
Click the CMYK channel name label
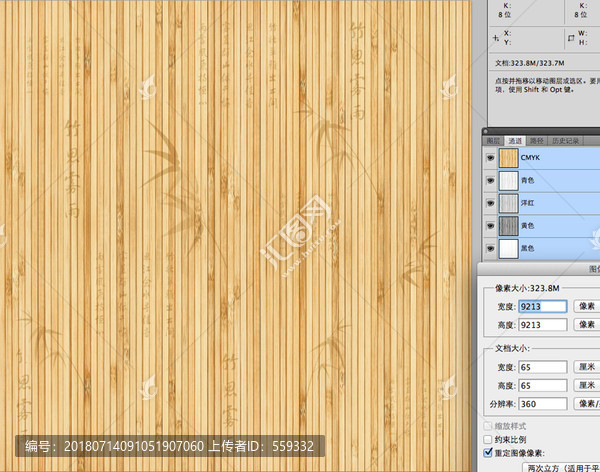(530, 158)
